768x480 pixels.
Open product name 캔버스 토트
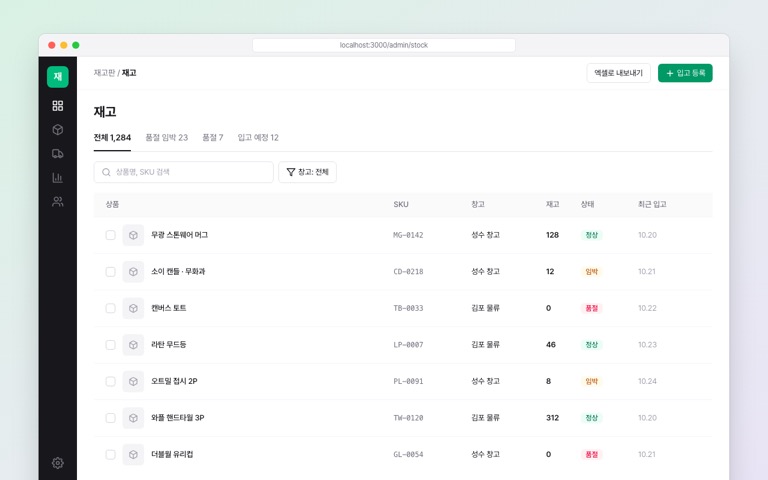point(168,308)
